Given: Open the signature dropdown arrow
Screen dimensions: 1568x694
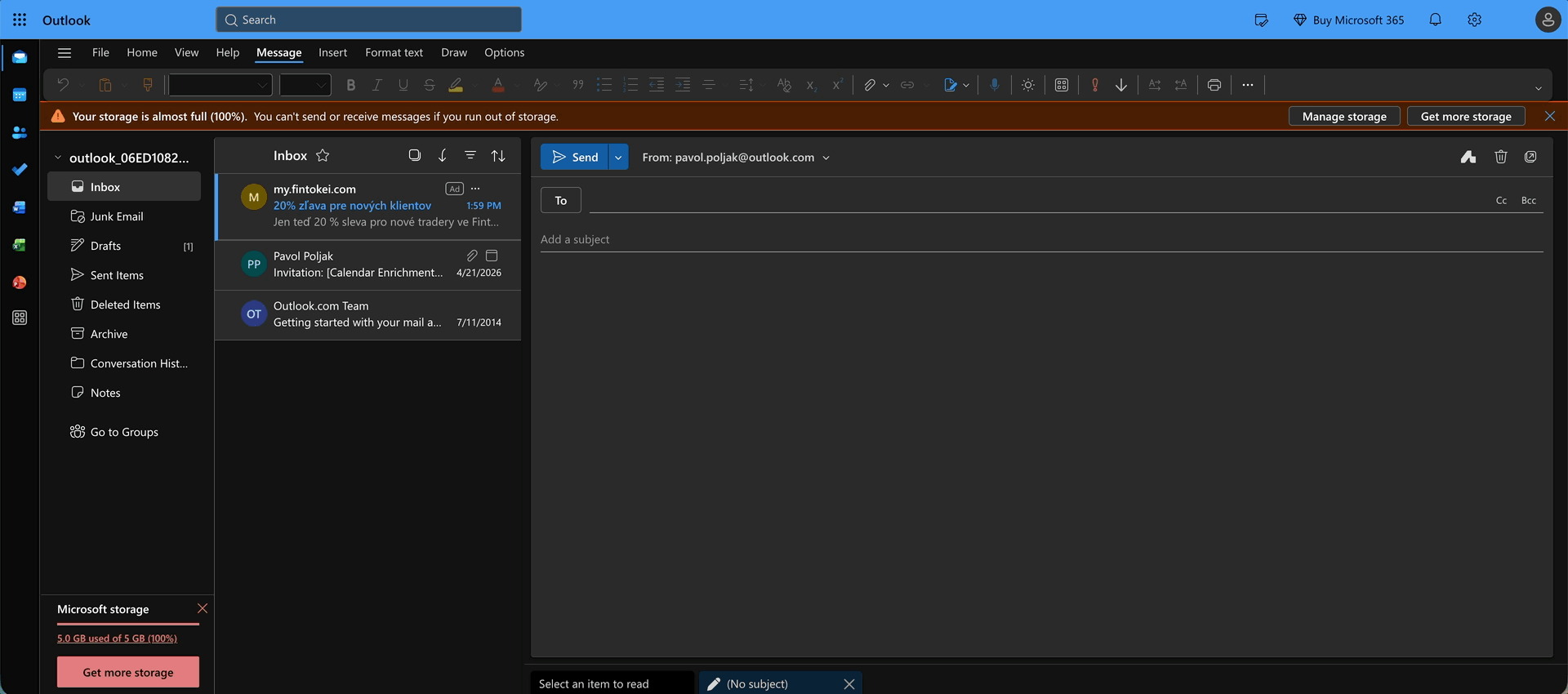Looking at the screenshot, I should [x=966, y=85].
